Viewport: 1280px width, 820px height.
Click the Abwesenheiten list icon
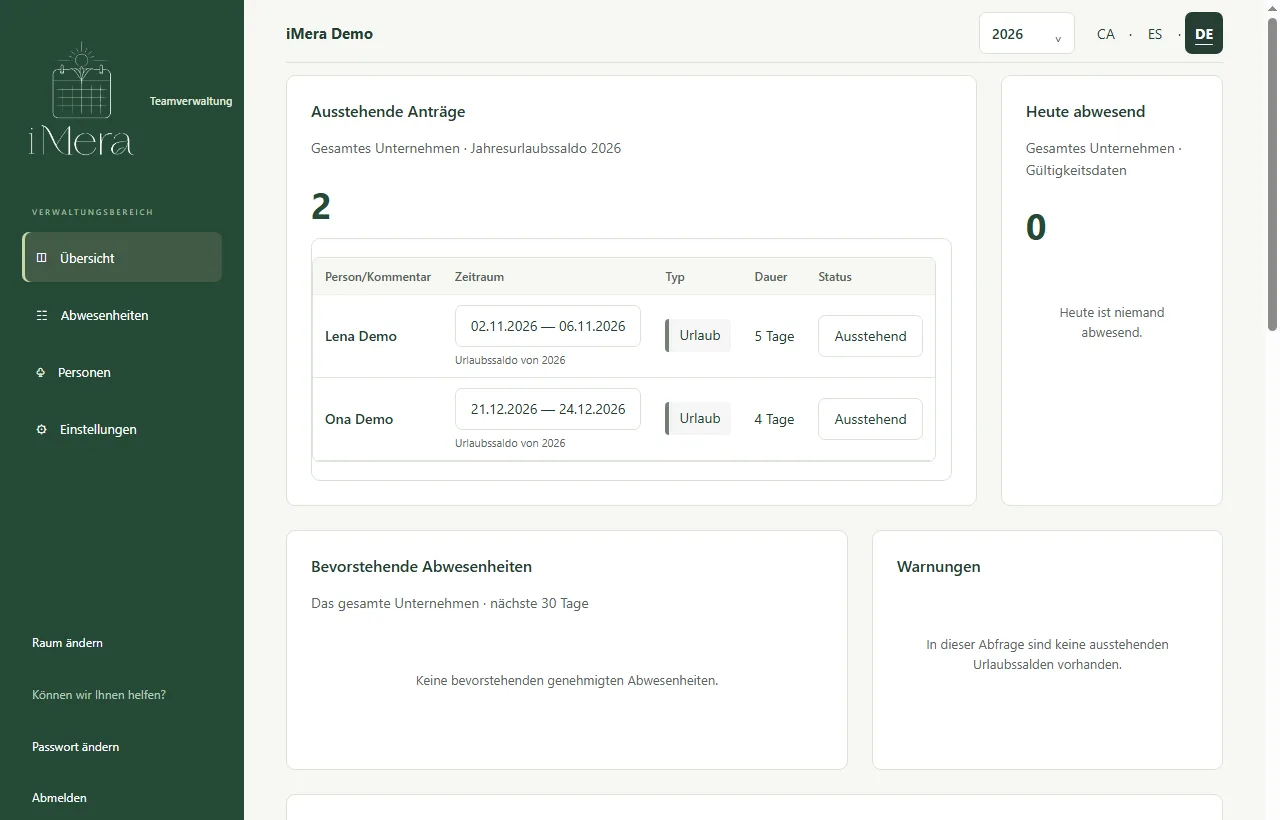click(x=42, y=315)
